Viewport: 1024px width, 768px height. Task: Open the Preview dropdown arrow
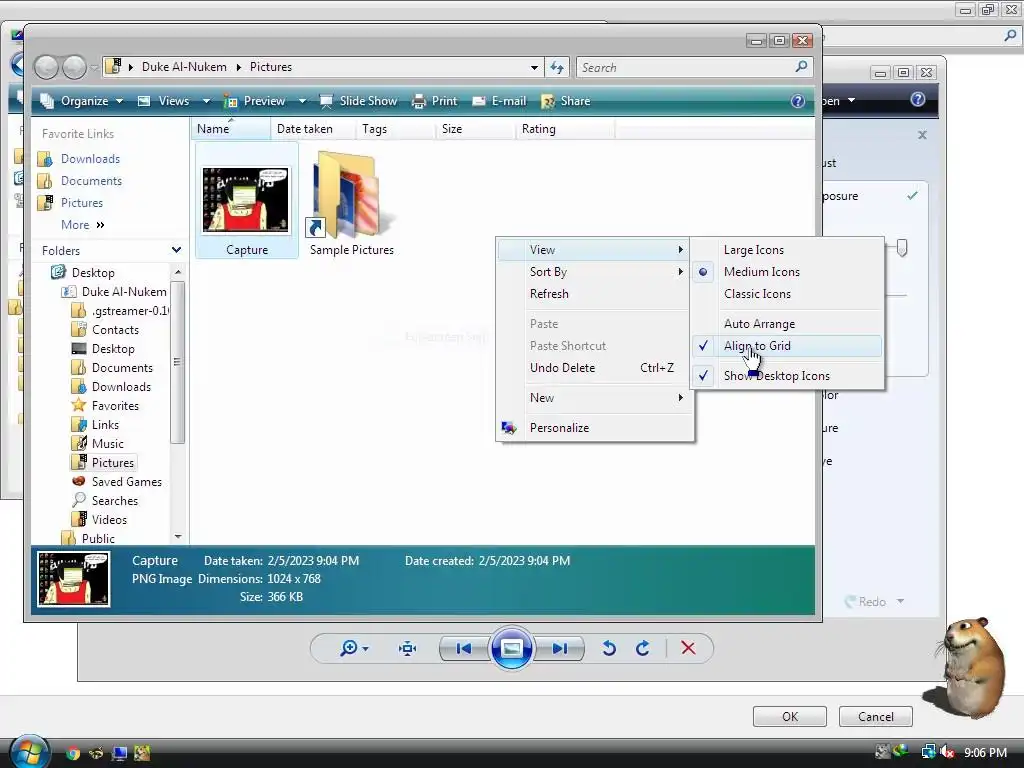302,101
